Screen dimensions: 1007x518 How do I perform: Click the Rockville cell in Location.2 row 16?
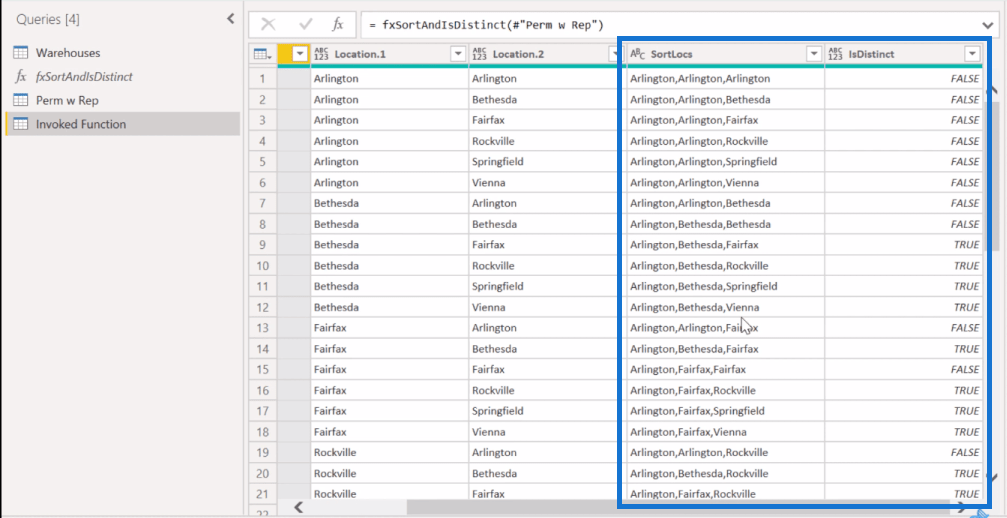click(547, 390)
